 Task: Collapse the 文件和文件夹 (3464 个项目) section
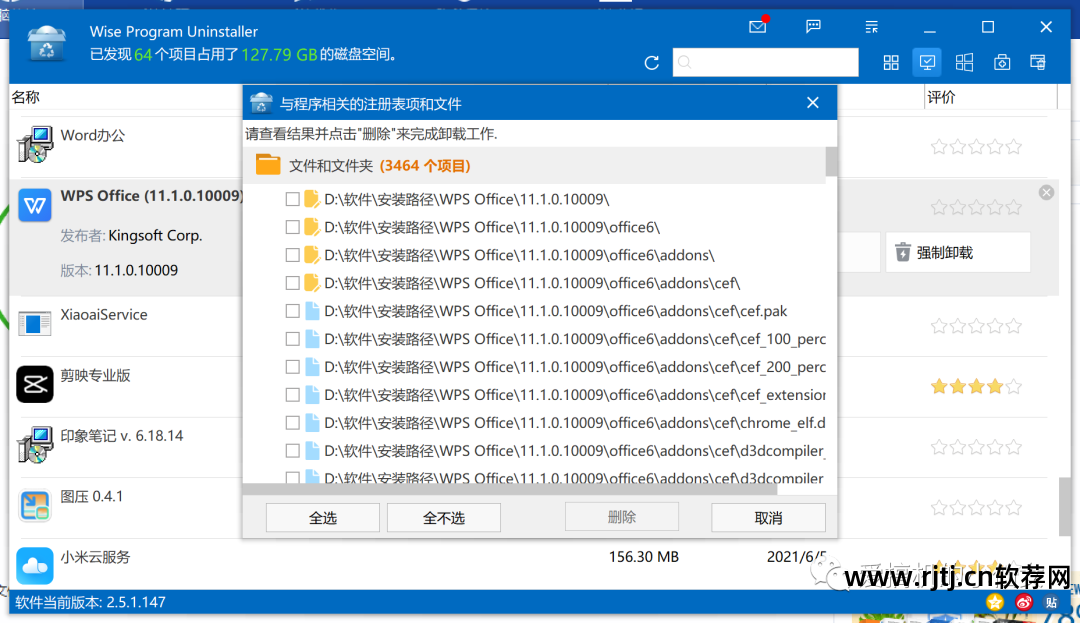pyautogui.click(x=267, y=163)
